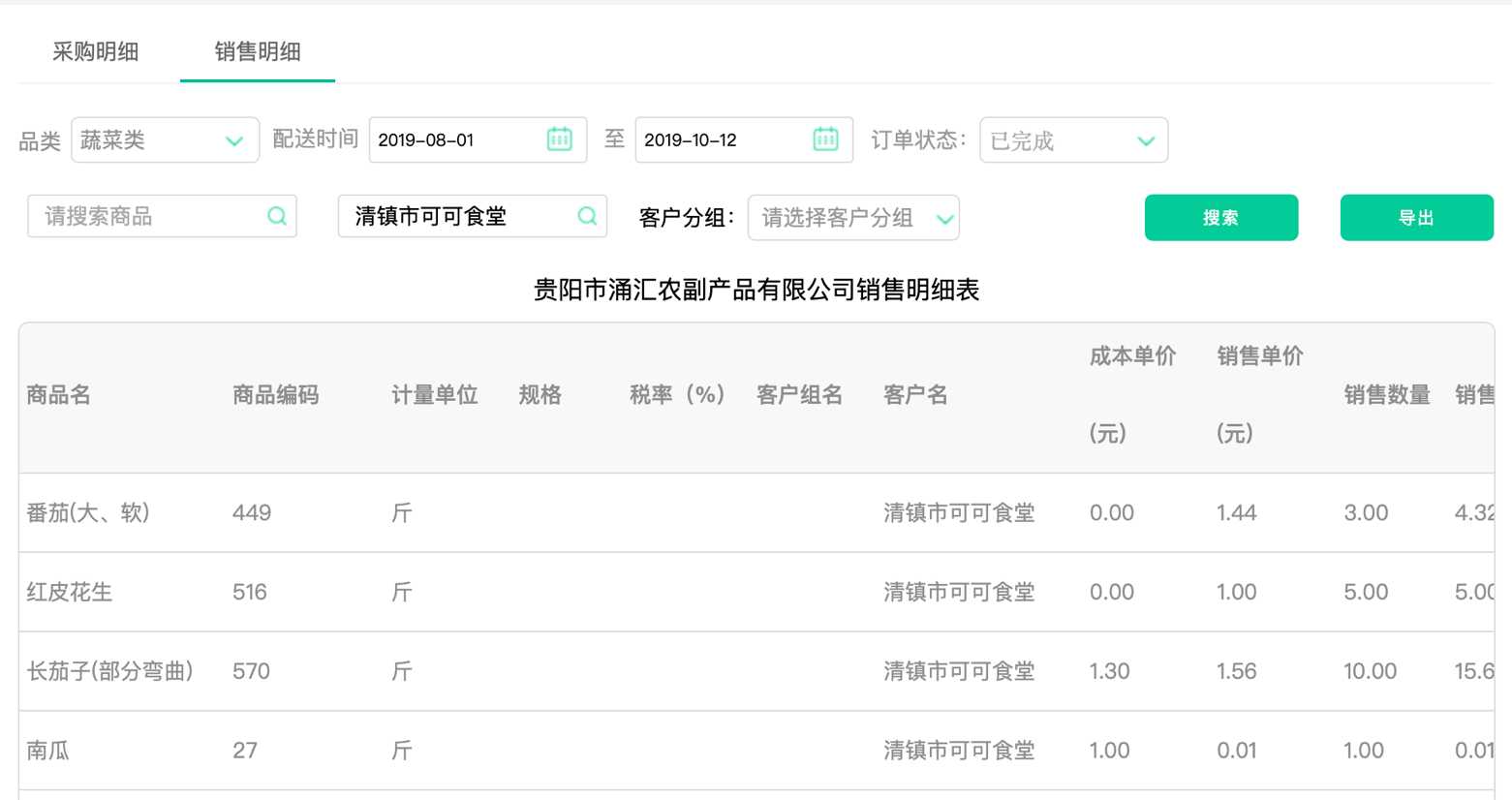
Task: Open the 客户分组 selection dropdown
Action: coord(853,218)
